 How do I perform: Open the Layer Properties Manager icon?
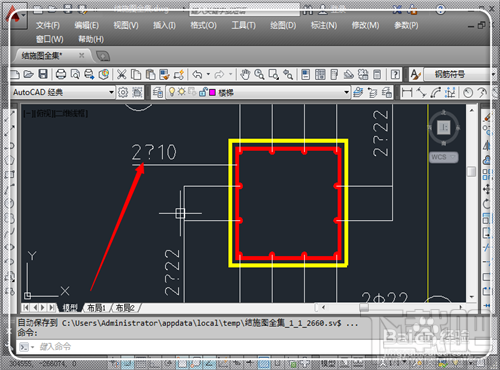click(158, 92)
